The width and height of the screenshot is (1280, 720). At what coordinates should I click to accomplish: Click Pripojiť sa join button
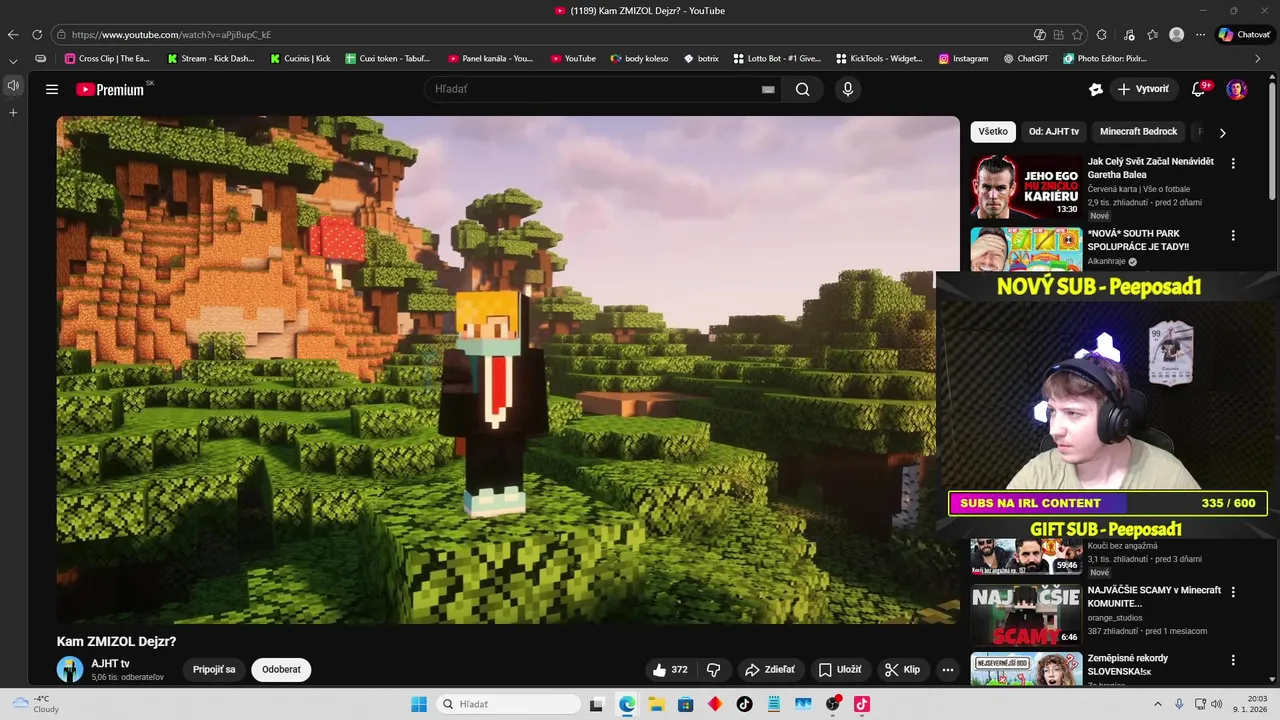(214, 670)
